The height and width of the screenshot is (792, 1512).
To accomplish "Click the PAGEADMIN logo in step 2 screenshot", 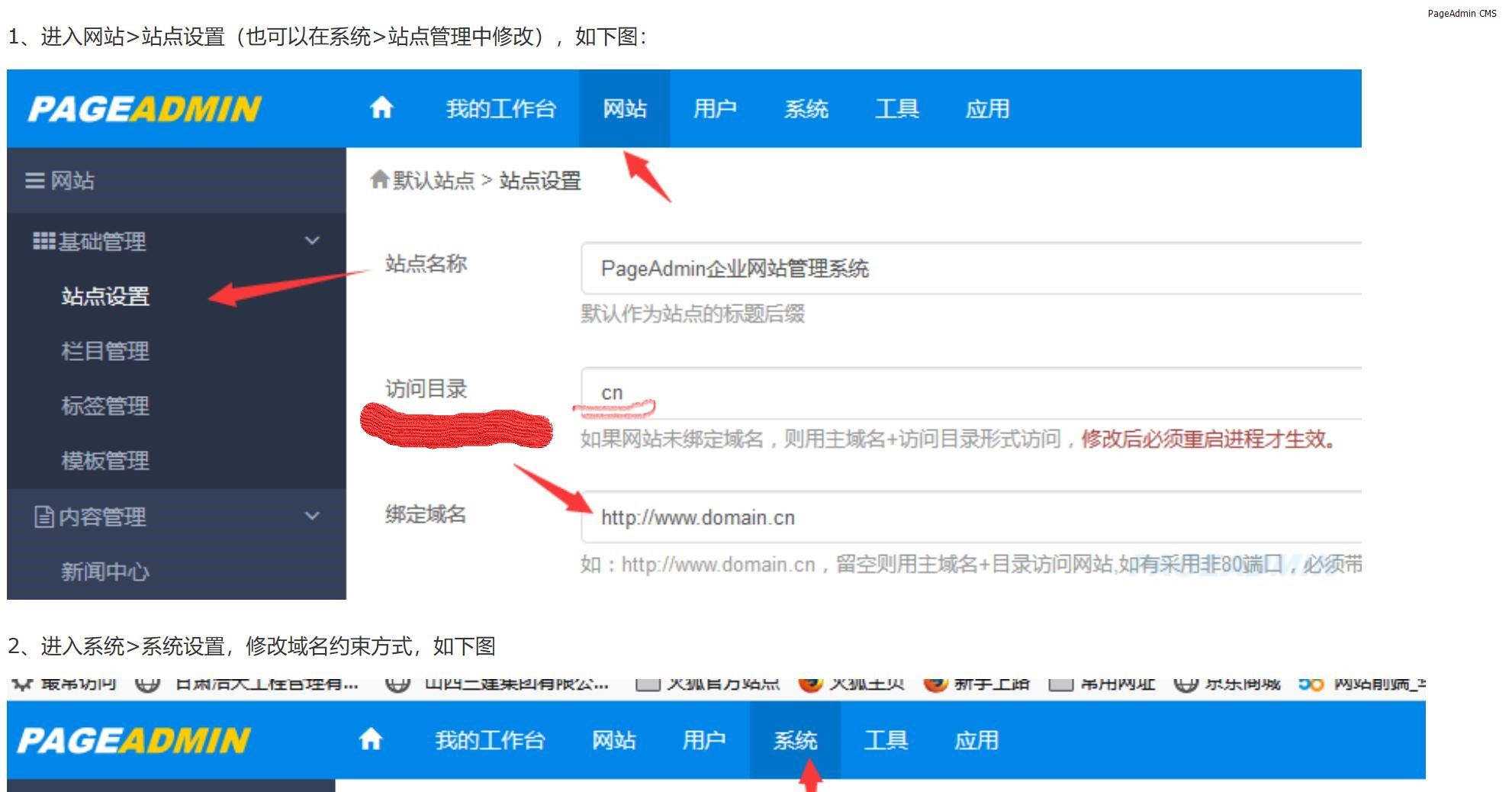I will pos(134,741).
